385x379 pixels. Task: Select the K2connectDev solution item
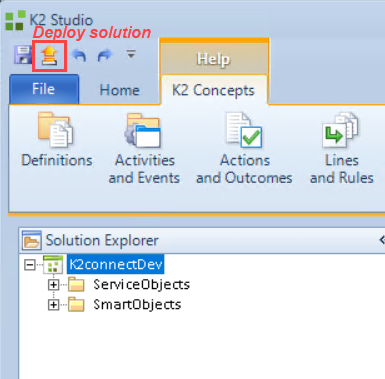(115, 265)
